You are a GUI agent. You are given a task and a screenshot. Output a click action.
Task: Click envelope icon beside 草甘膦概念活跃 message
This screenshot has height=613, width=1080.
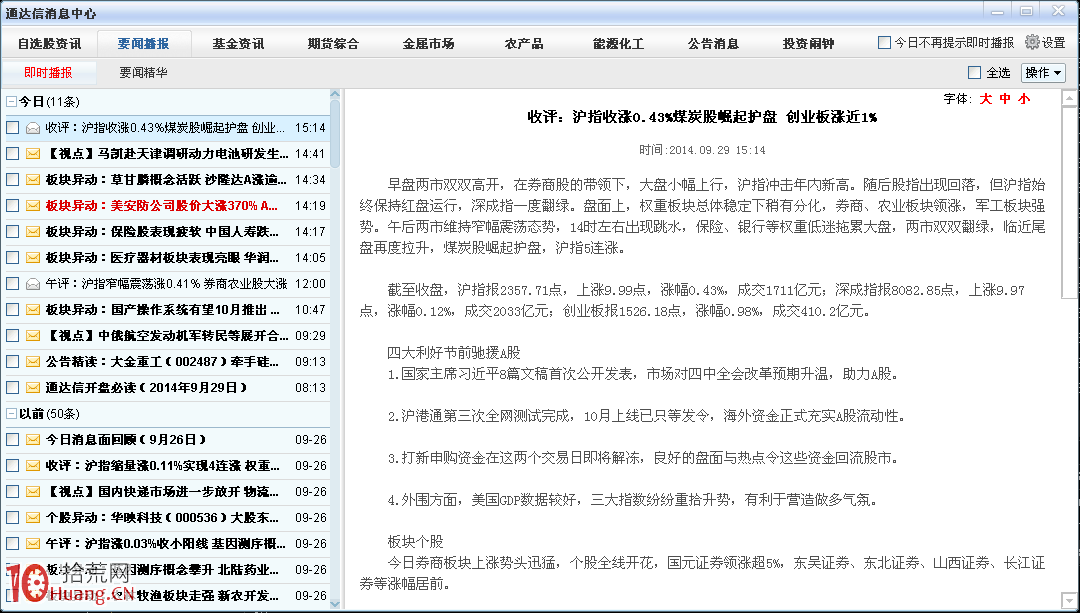(32, 180)
